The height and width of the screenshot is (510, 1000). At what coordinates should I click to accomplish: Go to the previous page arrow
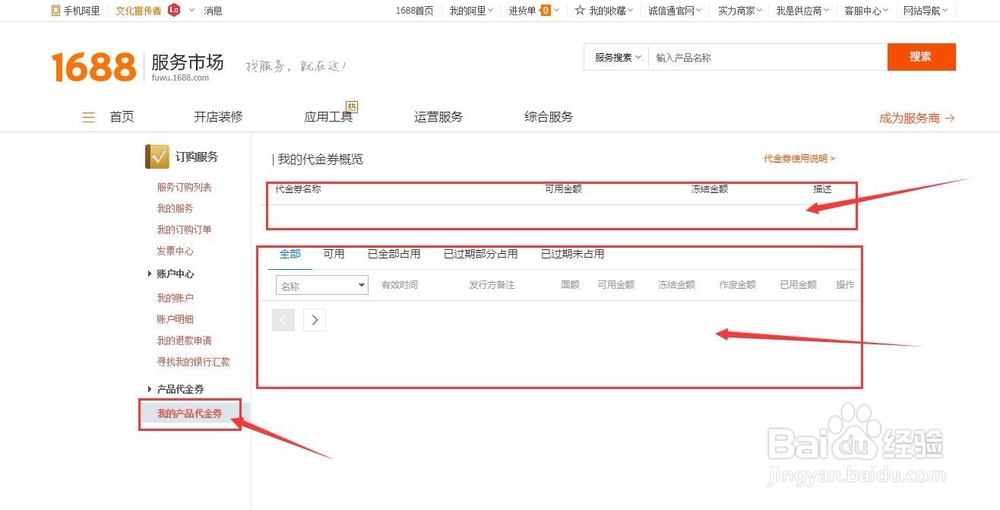pyautogui.click(x=283, y=320)
